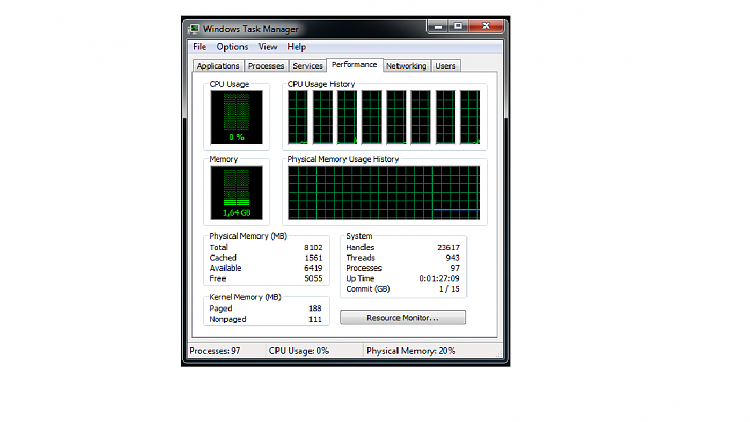Click the CPU Usage gauge showing 0 %

(236, 117)
